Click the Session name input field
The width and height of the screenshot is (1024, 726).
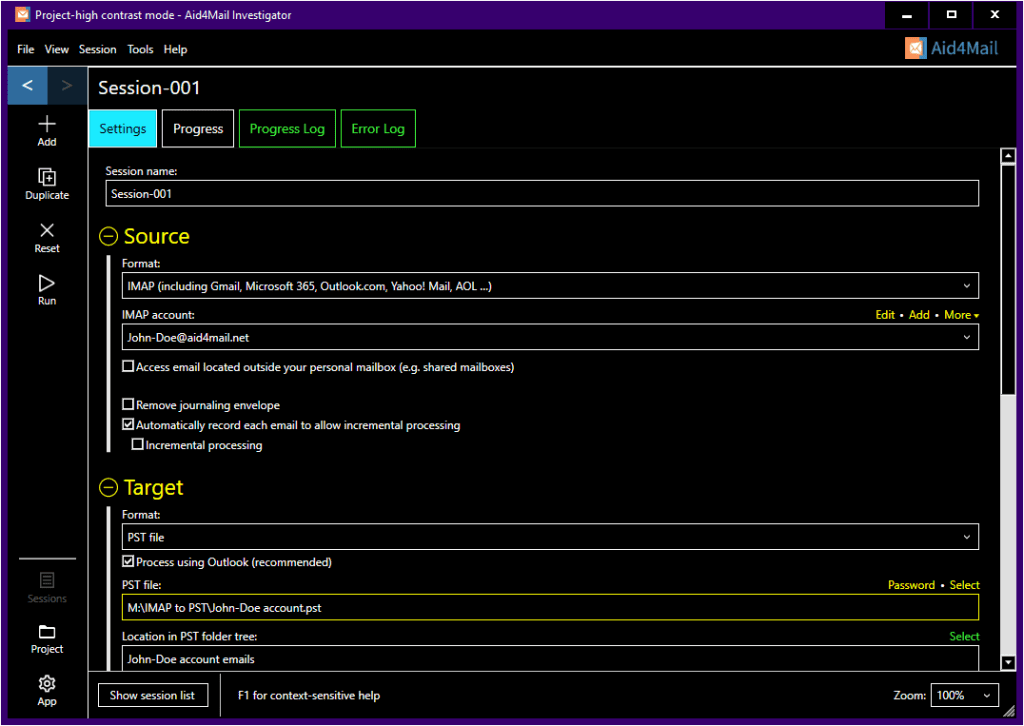542,193
